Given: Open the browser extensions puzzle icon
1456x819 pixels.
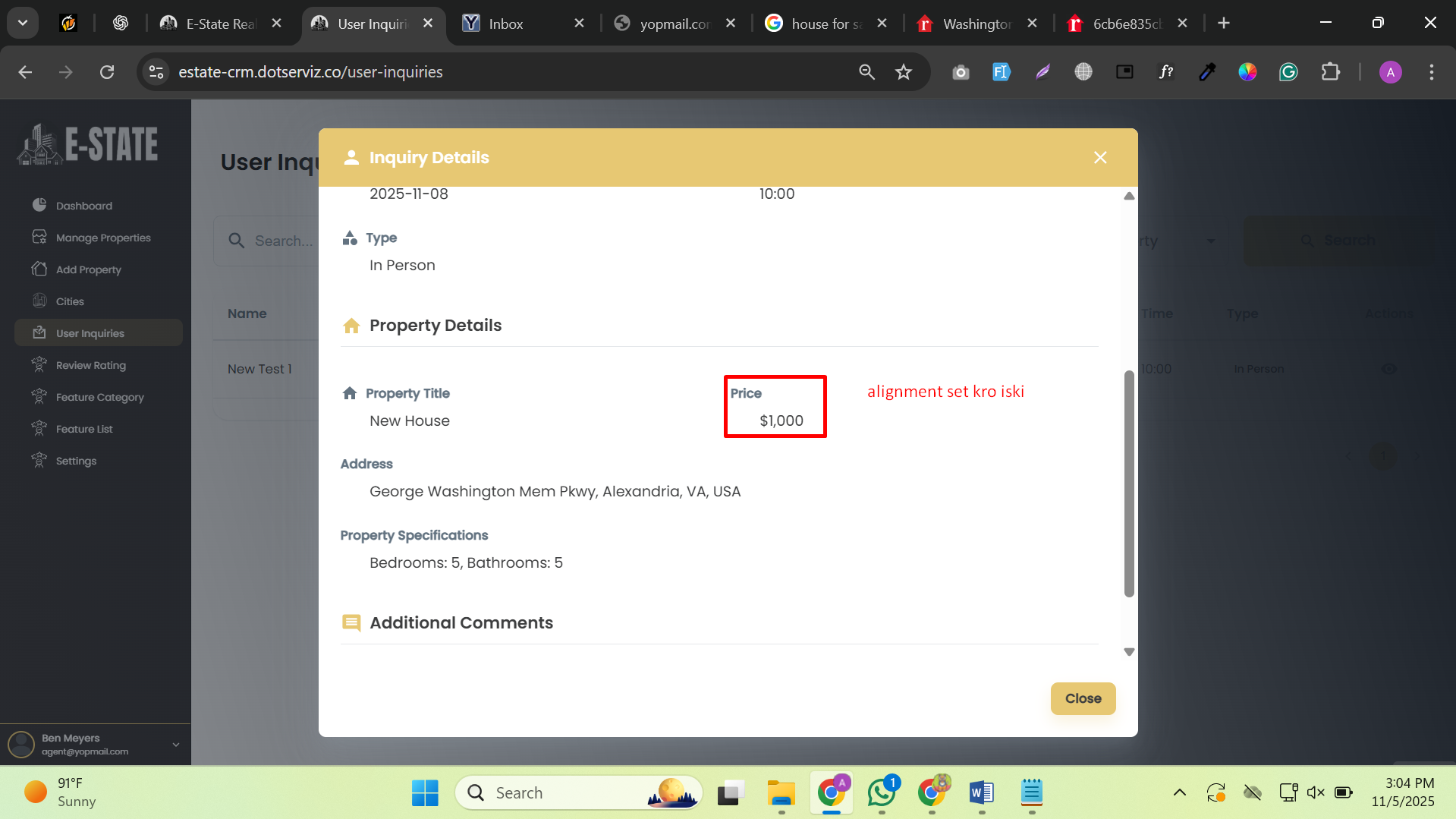Looking at the screenshot, I should click(x=1330, y=72).
